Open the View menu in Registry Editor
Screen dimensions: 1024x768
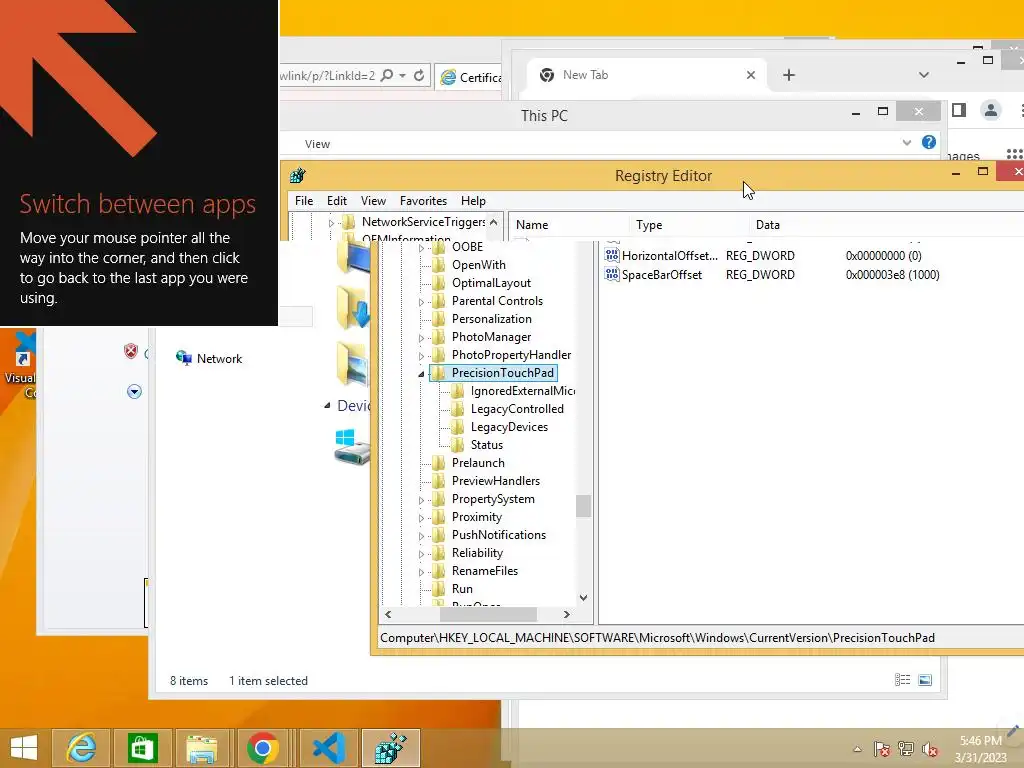click(373, 200)
